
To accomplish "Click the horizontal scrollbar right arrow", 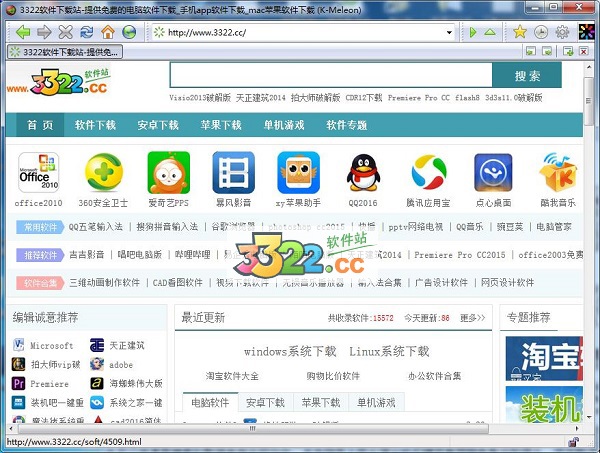I will pos(577,429).
